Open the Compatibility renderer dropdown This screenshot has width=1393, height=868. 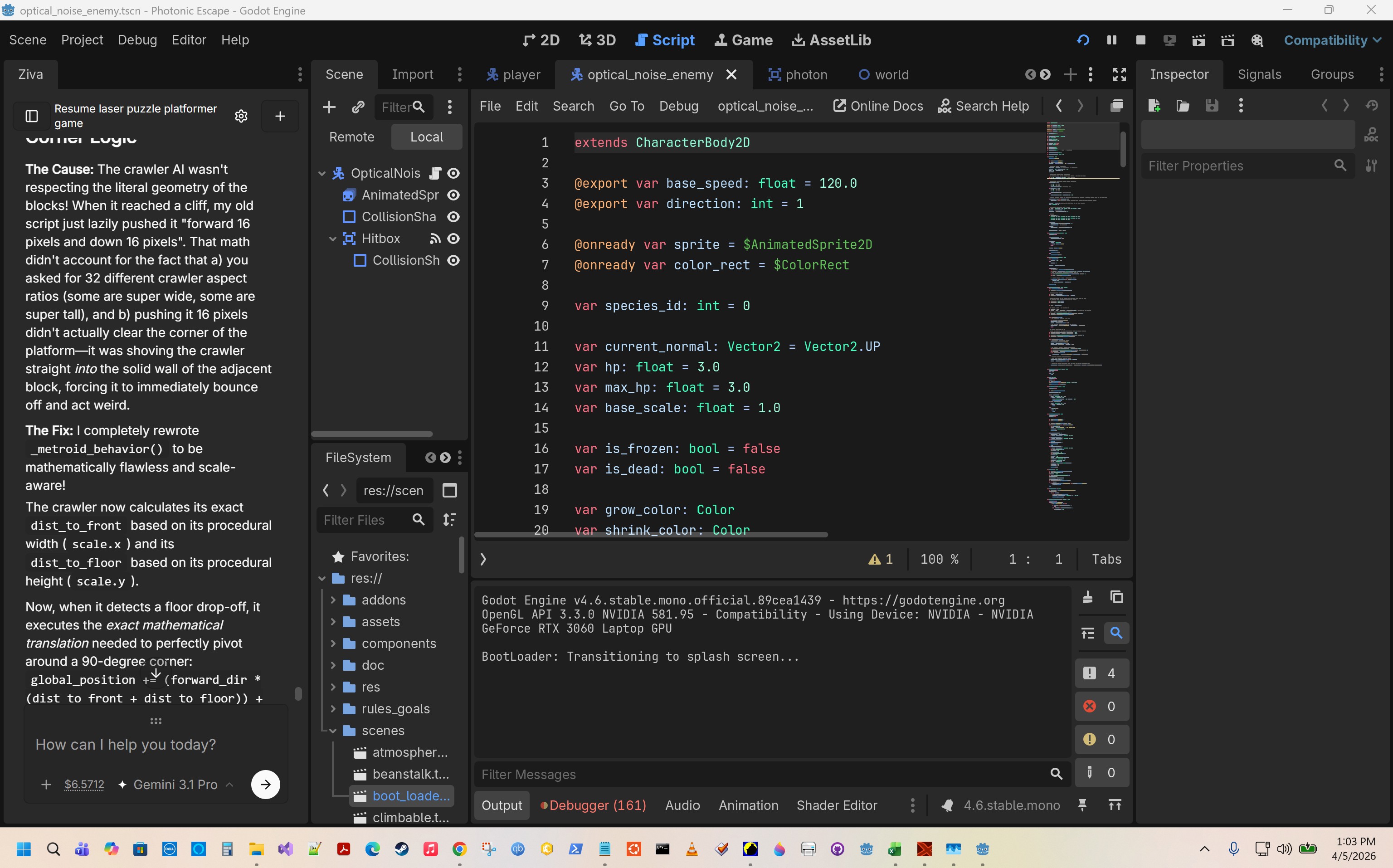point(1332,40)
